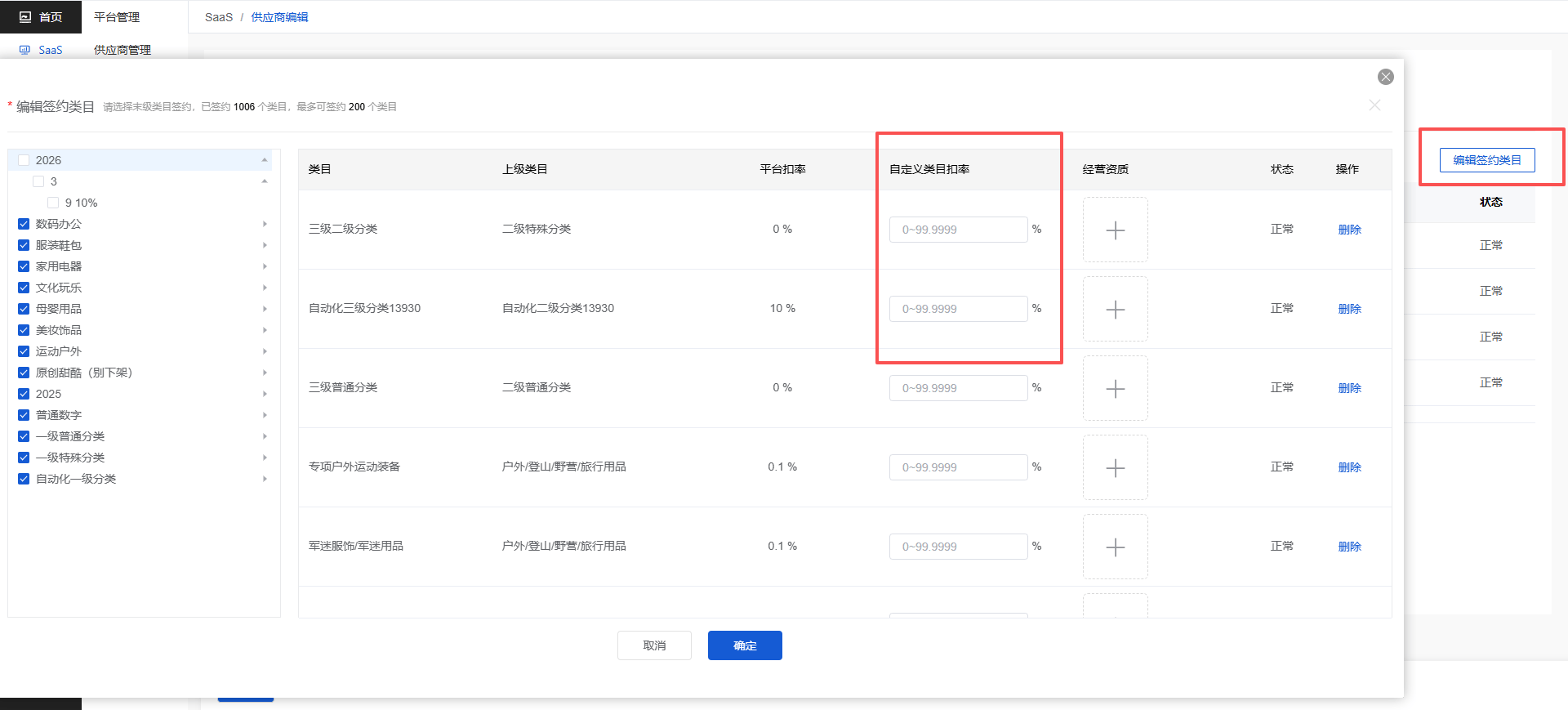The image size is (1568, 710).
Task: Add qualification image for 三级普通分类 row
Action: [1116, 388]
